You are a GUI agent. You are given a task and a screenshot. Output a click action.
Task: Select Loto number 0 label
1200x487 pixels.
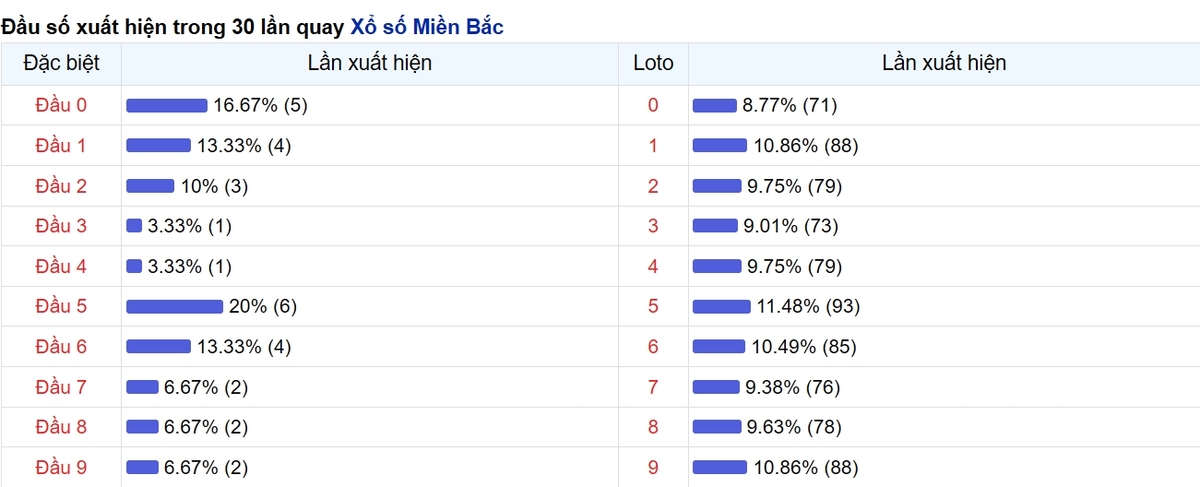[653, 105]
